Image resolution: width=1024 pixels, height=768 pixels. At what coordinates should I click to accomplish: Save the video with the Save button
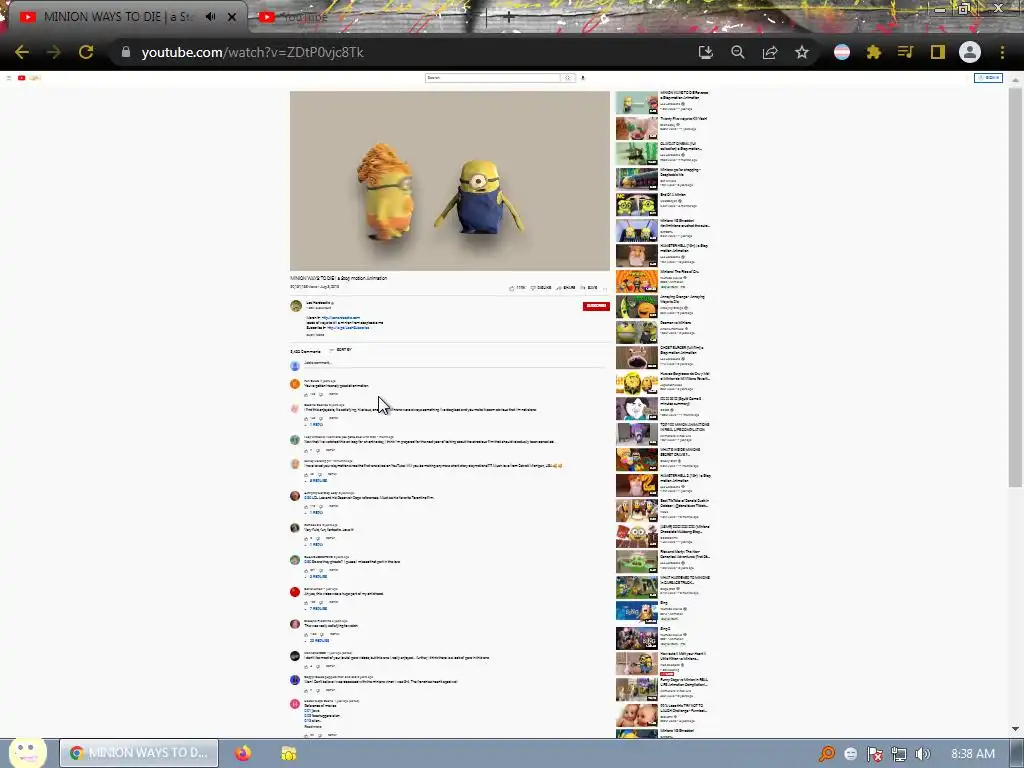(x=589, y=287)
